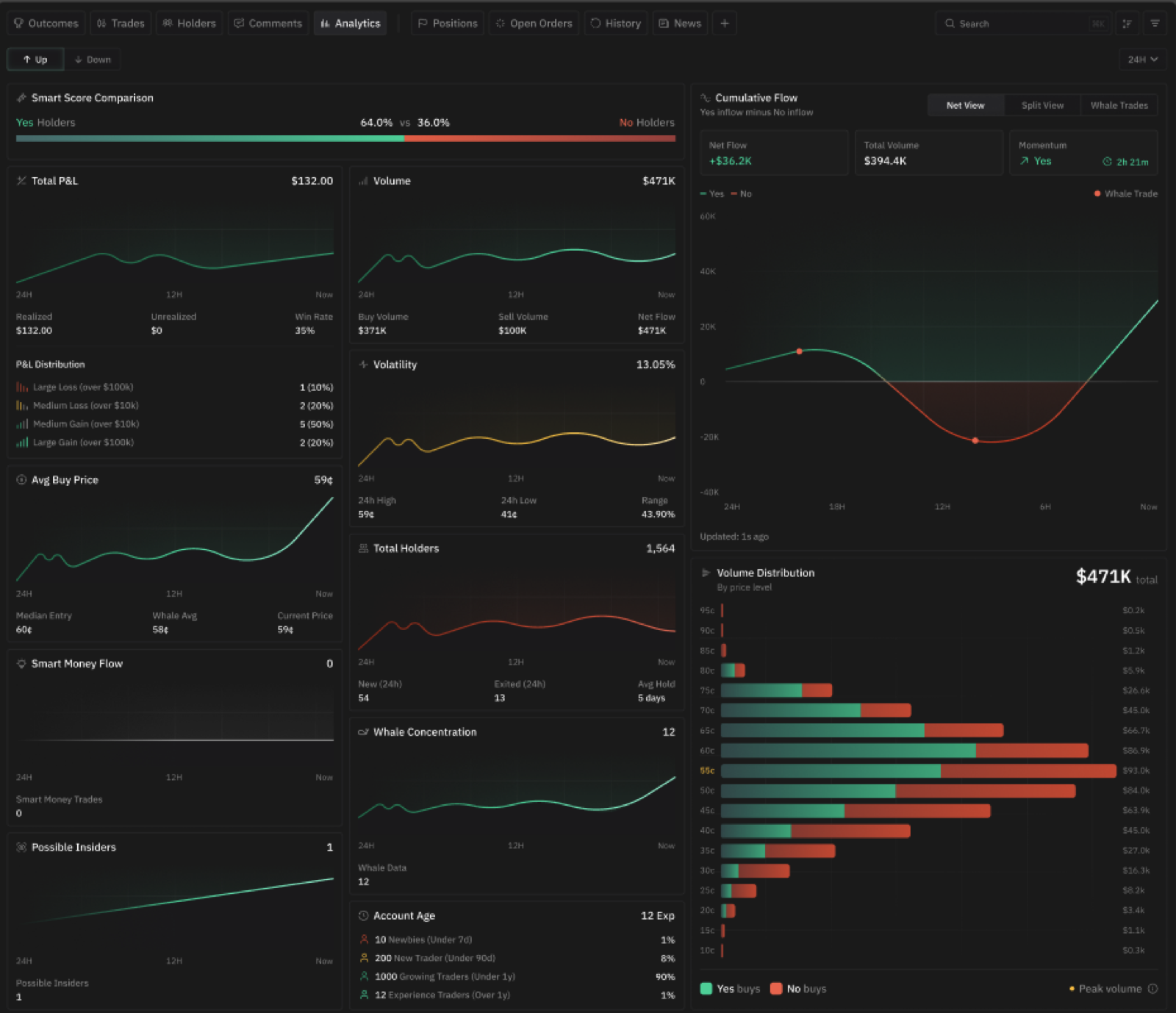Open the Holders tab
1176x1013 pixels.
point(190,24)
